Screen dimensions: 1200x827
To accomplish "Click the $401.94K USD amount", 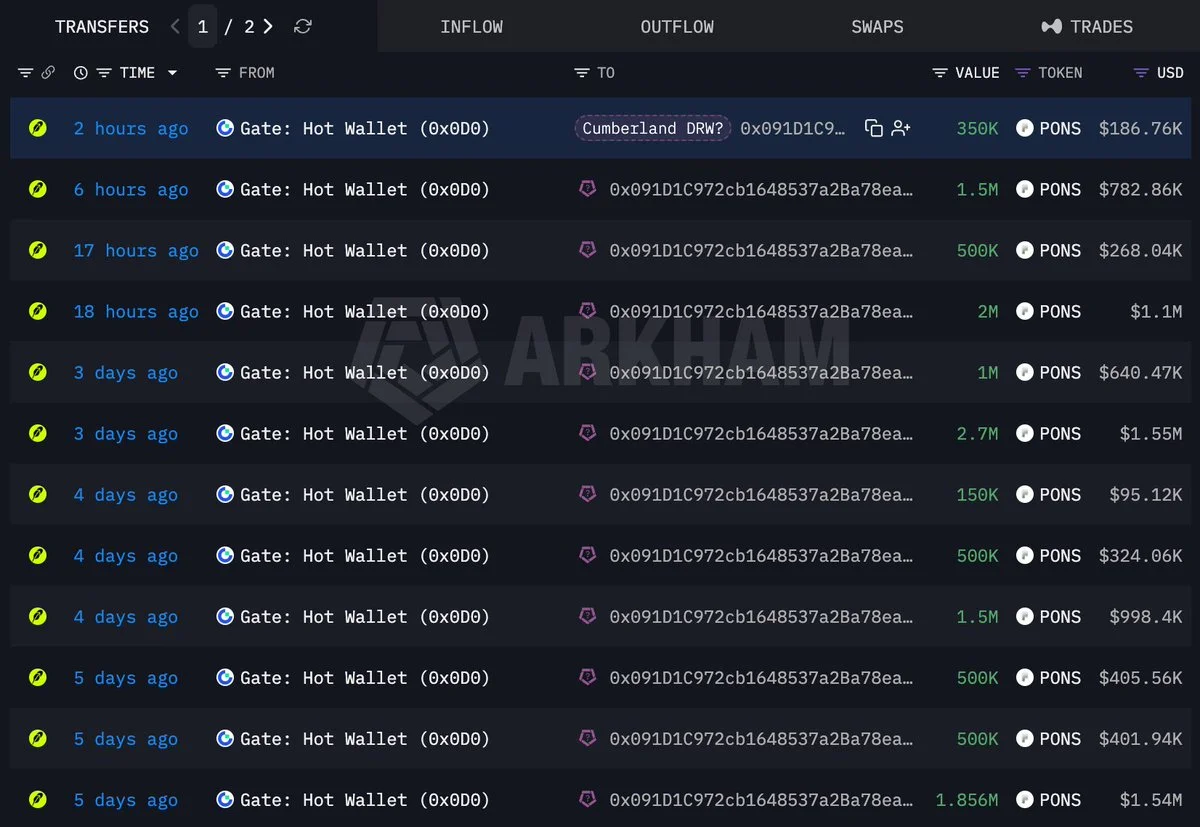I will point(1140,738).
